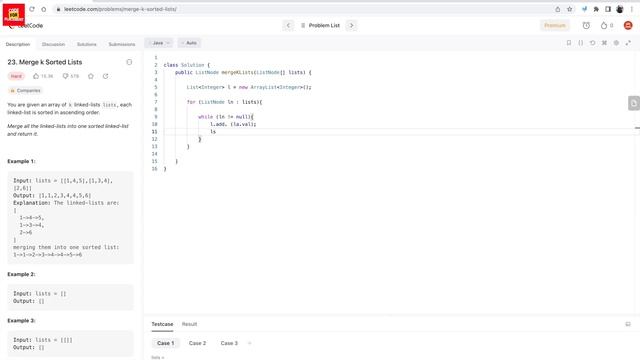Image resolution: width=640 pixels, height=360 pixels.
Task: Click the '23. Merge k Sorted Lists' title
Action: click(45, 62)
